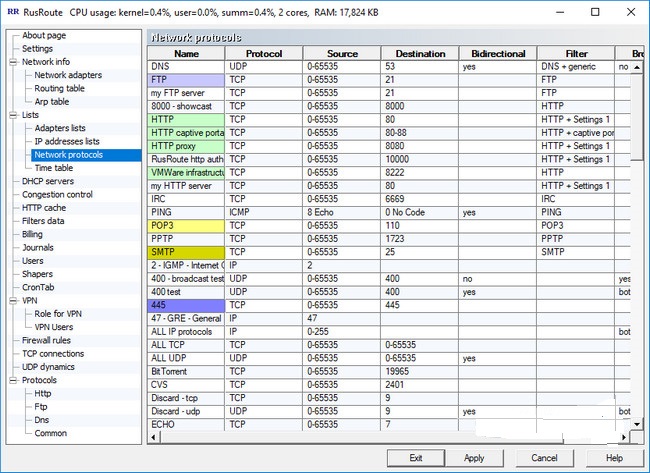650x473 pixels.
Task: Select Network protocols tree item
Action: tap(68, 155)
